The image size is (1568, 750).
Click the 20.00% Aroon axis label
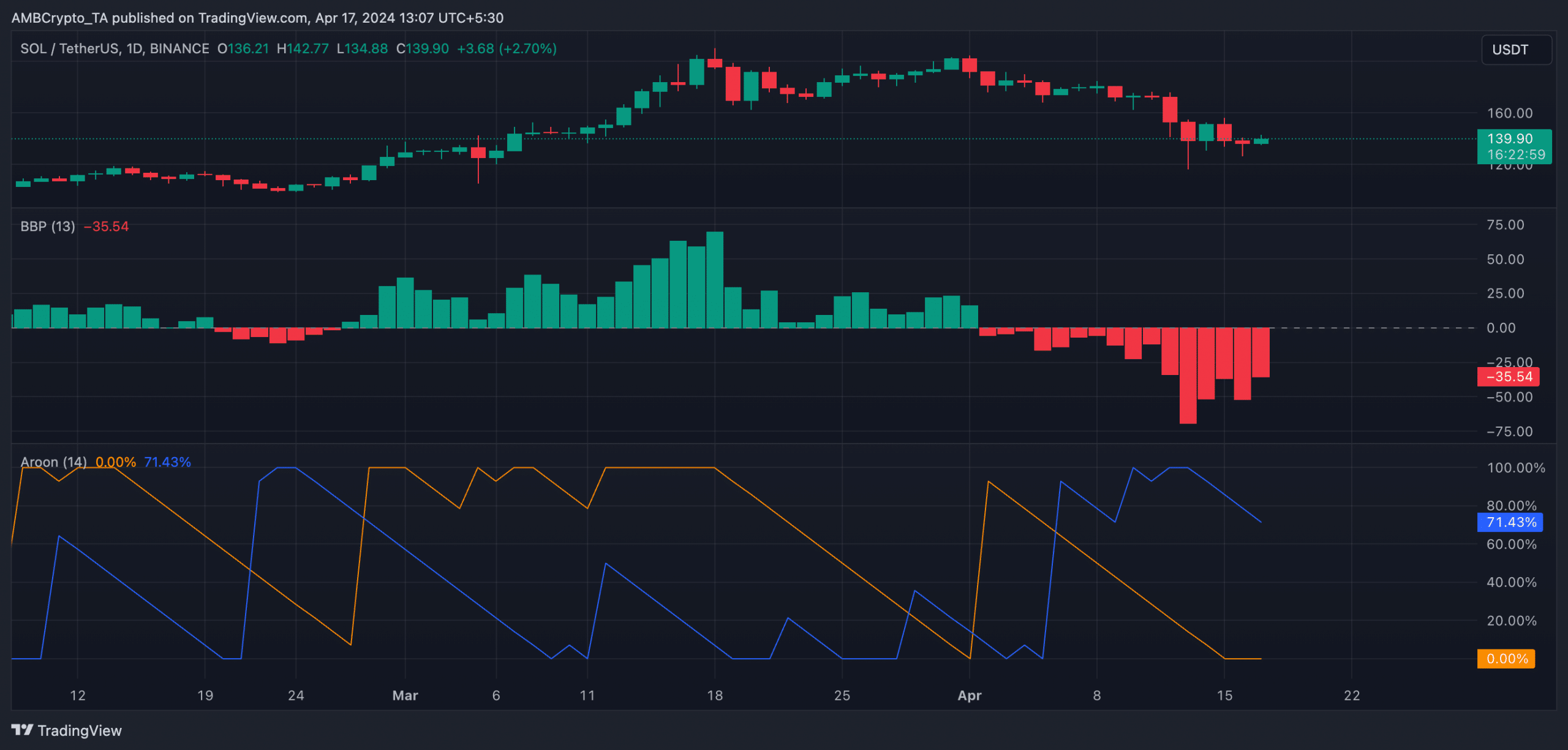[x=1512, y=621]
